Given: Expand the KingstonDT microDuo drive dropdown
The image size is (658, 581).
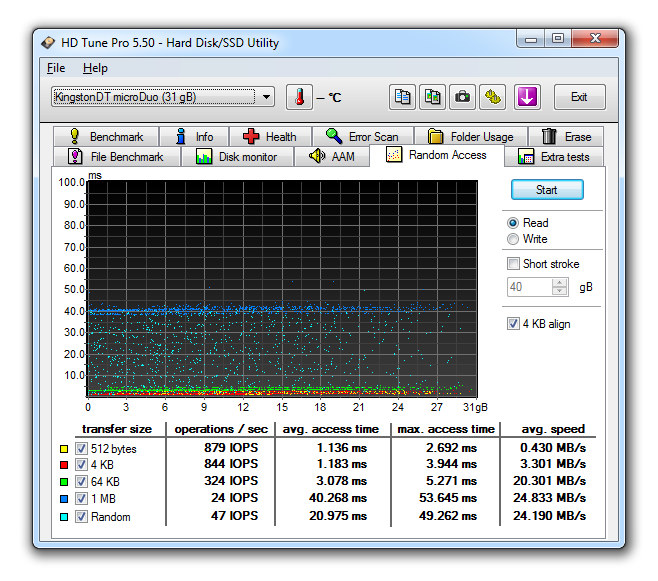Looking at the screenshot, I should 266,97.
